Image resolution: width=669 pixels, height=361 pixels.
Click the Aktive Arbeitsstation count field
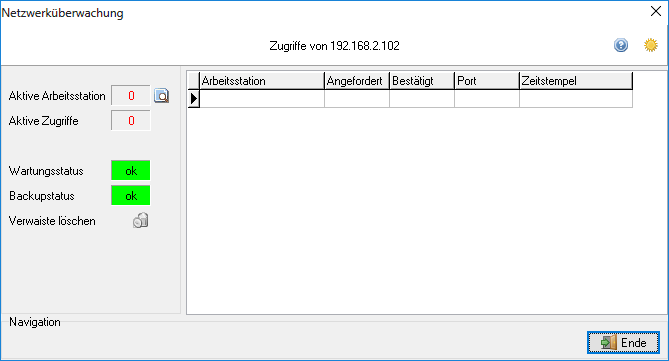point(131,96)
